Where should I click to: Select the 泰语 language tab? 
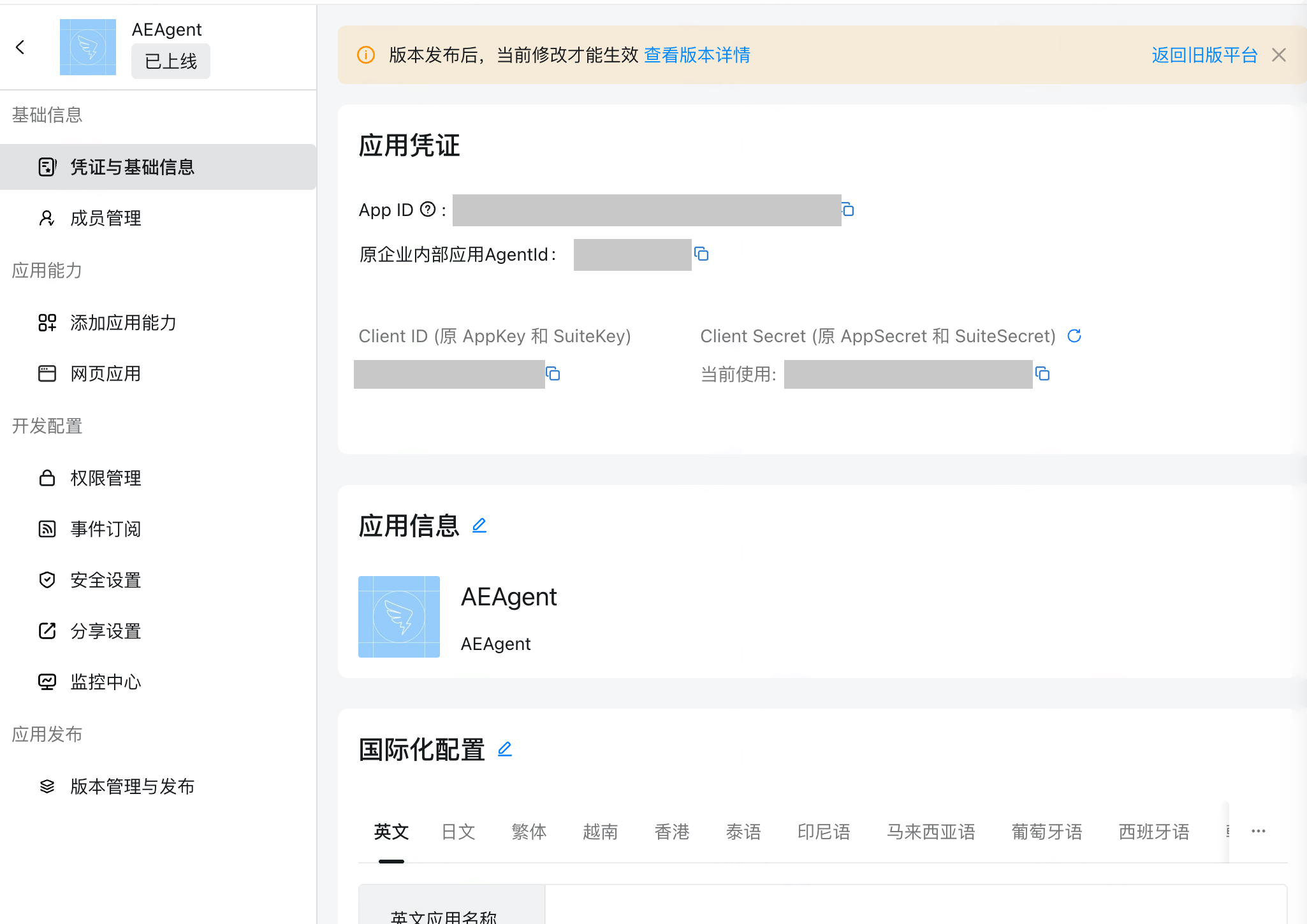743,832
